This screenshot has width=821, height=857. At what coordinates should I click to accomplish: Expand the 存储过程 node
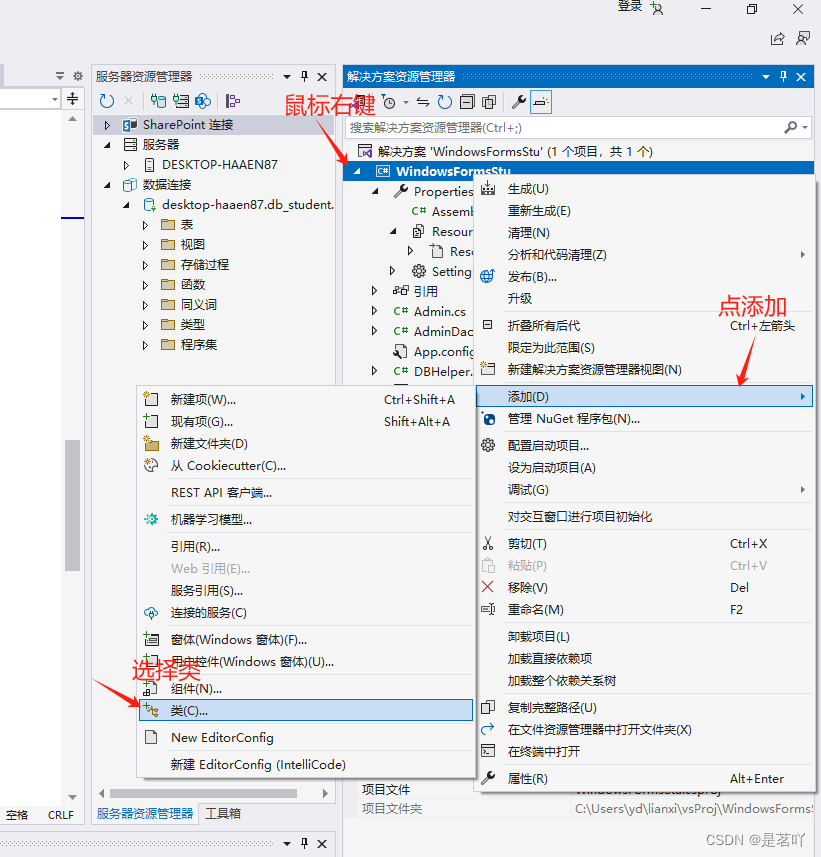point(145,264)
